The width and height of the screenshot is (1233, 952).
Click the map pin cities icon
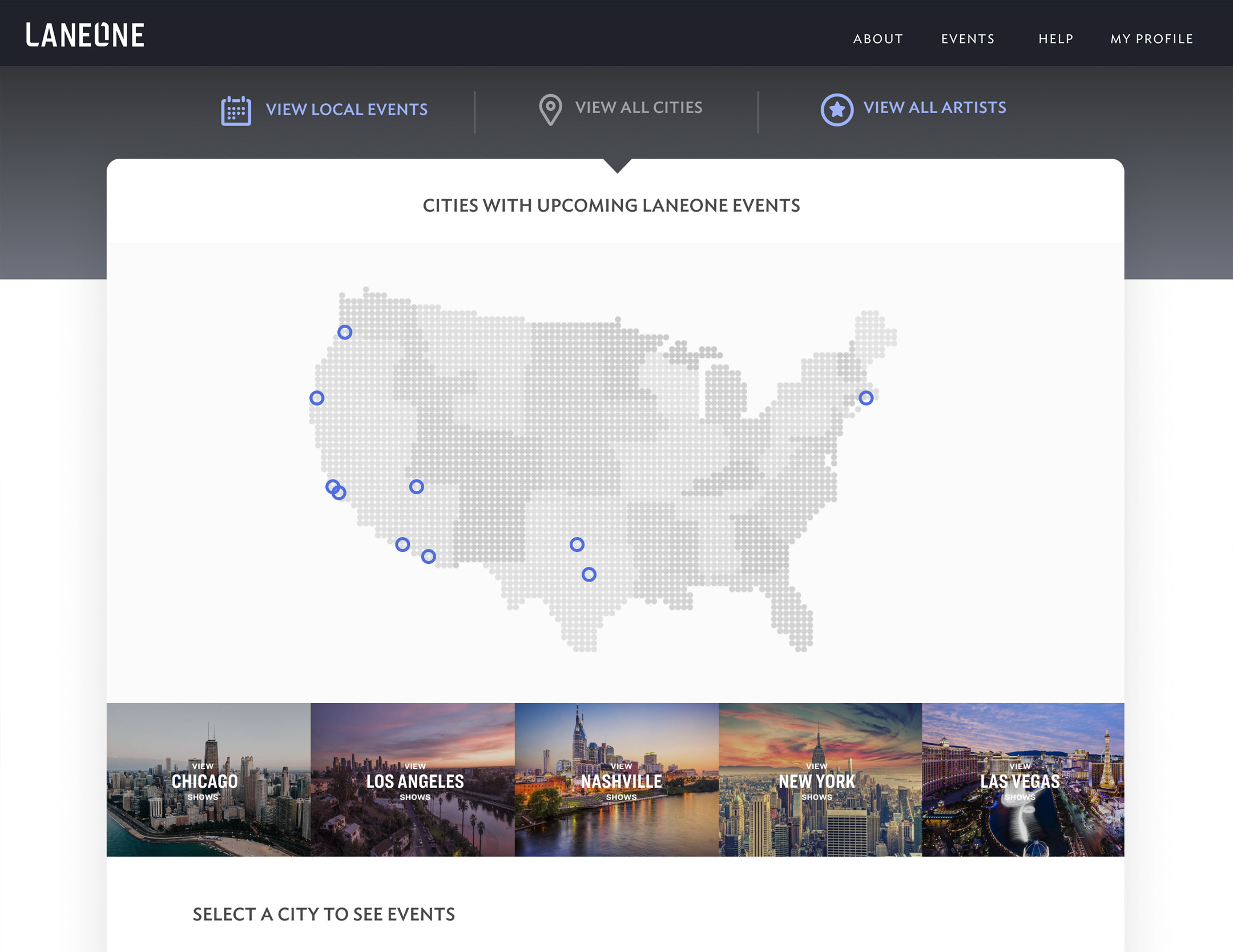pos(550,109)
